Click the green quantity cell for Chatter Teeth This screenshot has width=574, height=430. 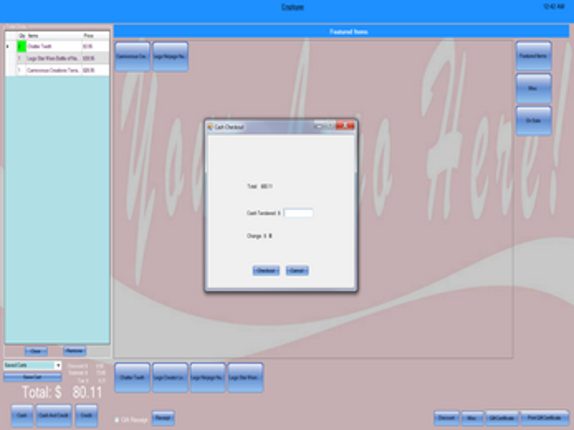pyautogui.click(x=22, y=46)
